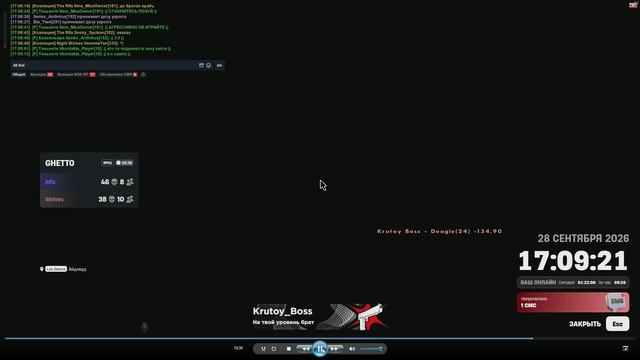Open the unread SMS notification card

pyautogui.click(x=573, y=302)
